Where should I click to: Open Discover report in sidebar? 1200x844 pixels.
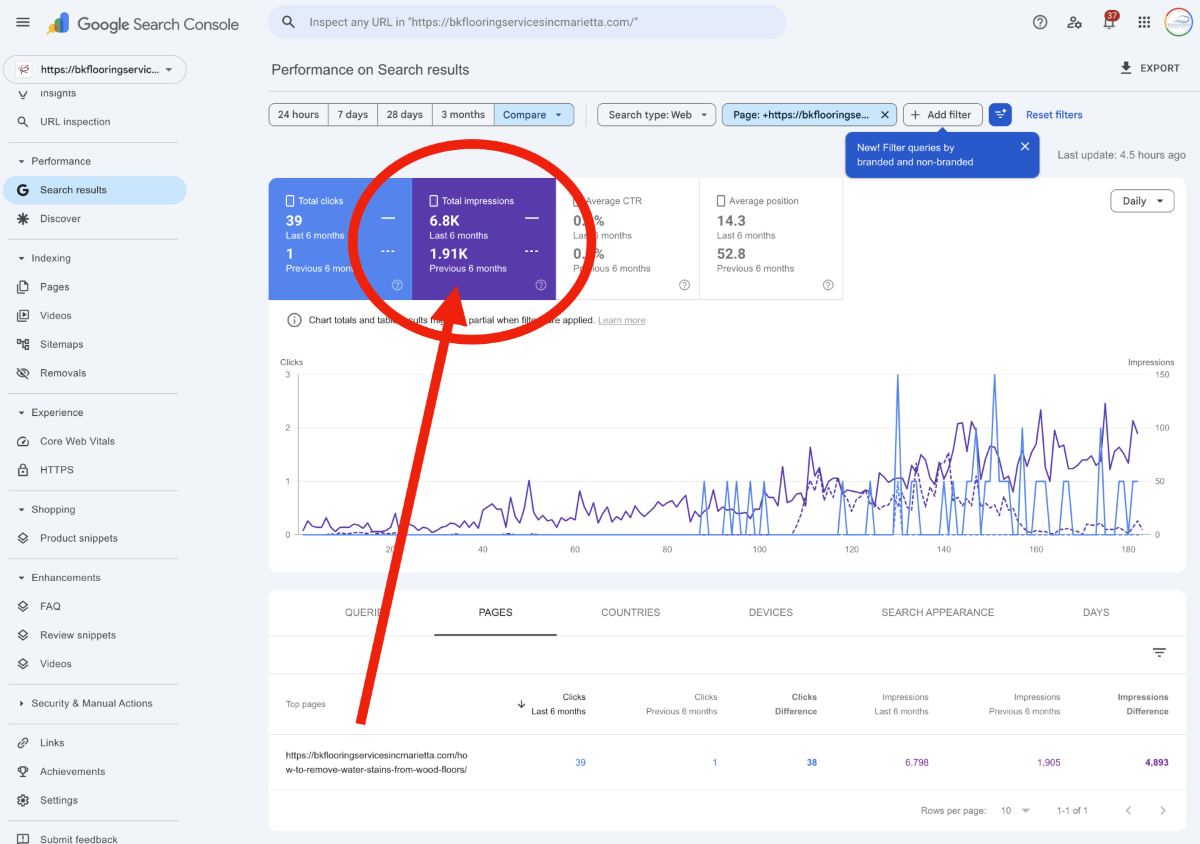click(x=93, y=219)
